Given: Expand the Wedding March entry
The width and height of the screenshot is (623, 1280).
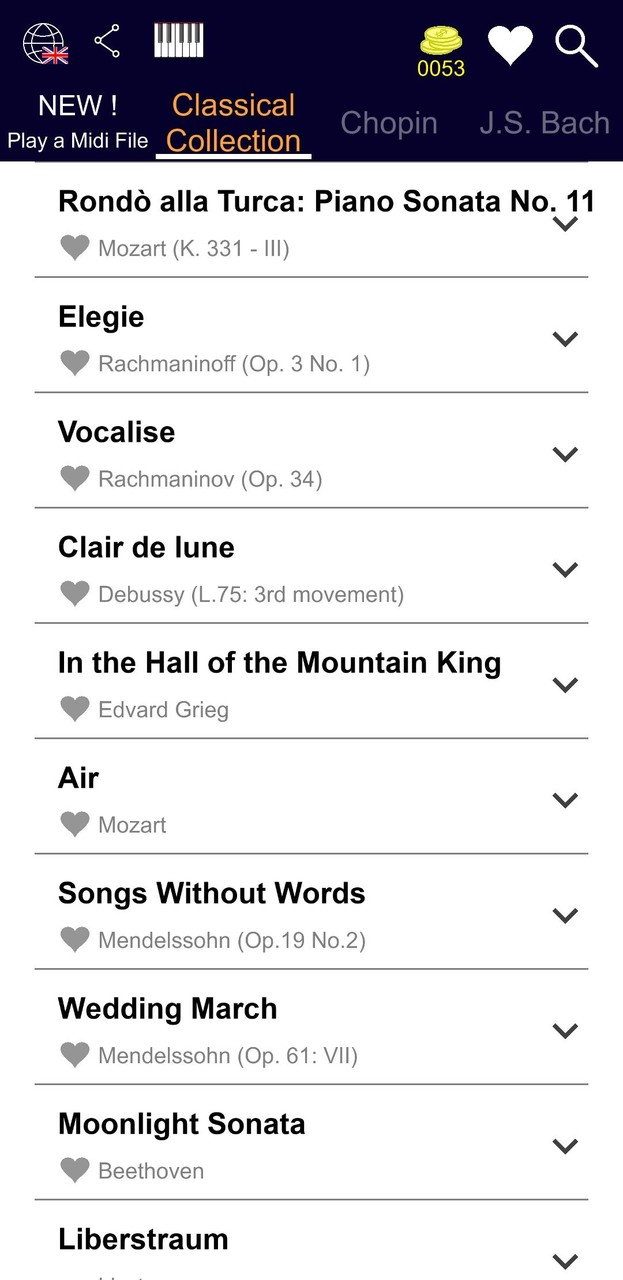Looking at the screenshot, I should [565, 1030].
